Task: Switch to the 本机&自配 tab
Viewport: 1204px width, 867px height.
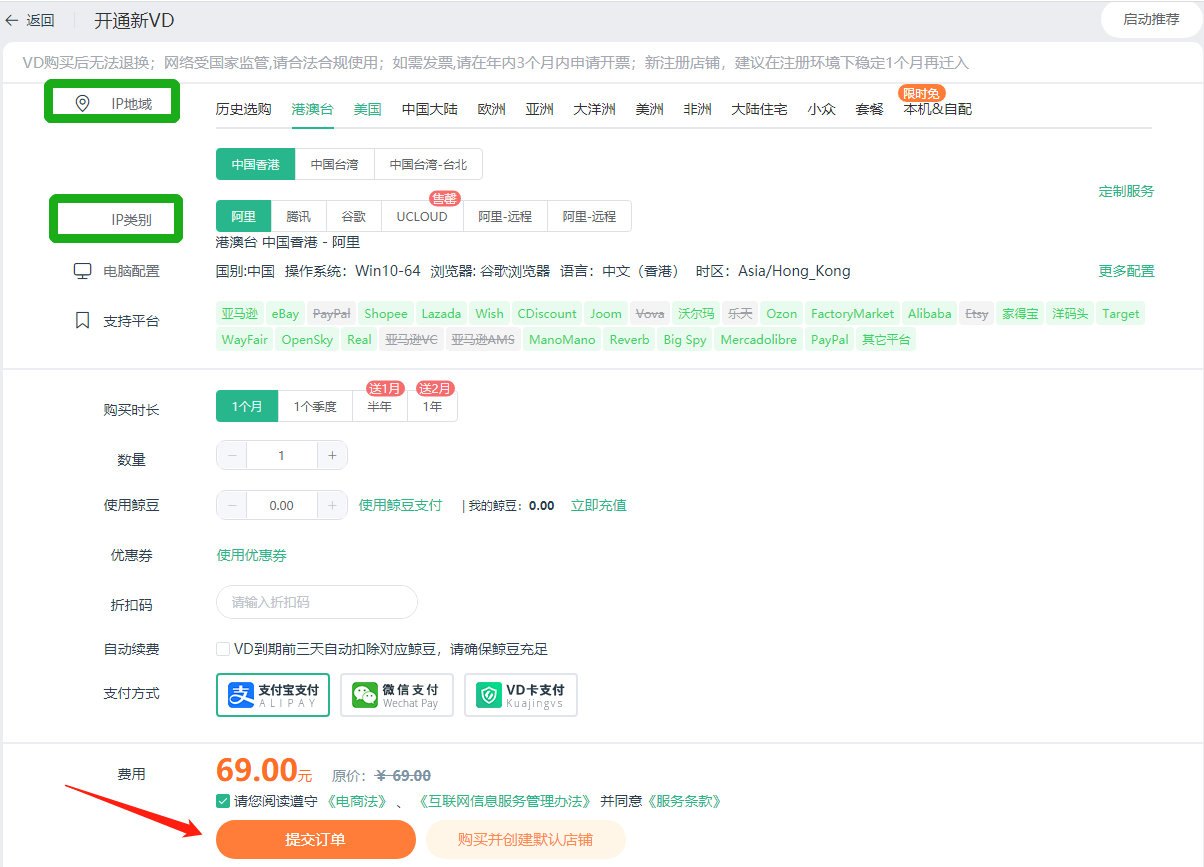Action: click(937, 109)
